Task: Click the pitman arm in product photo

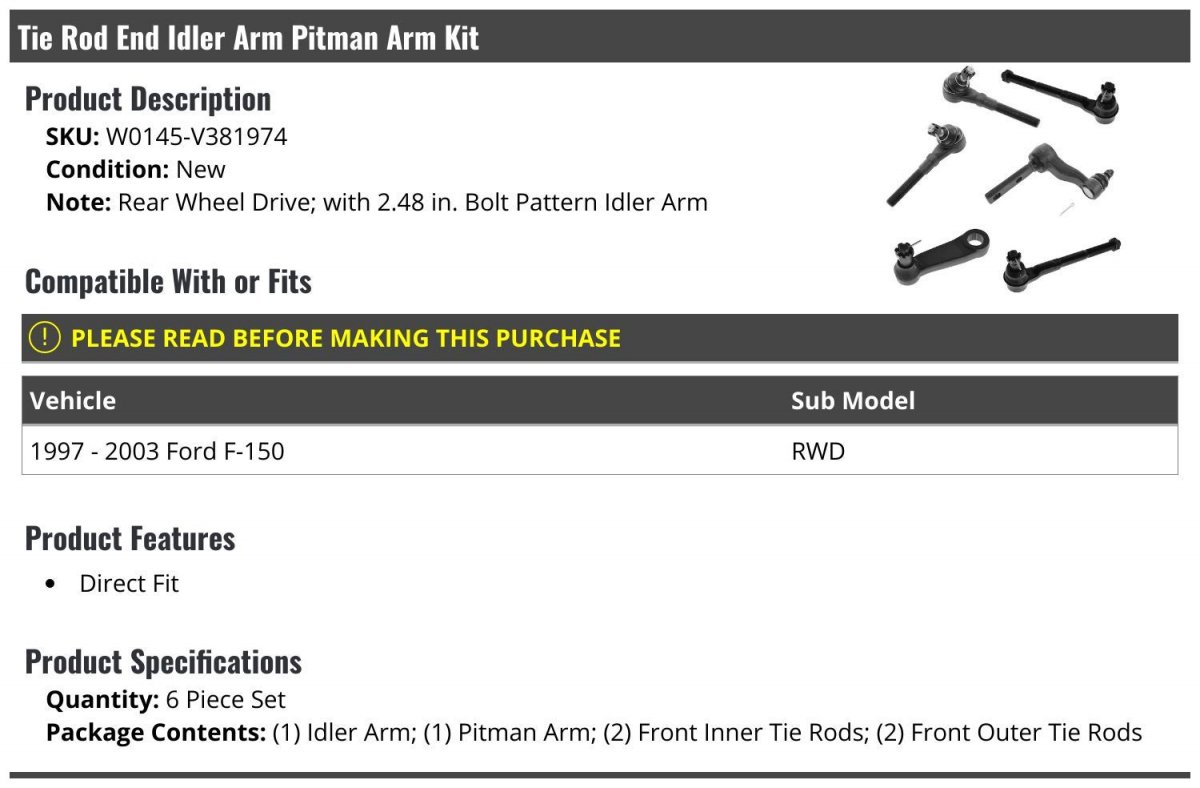Action: (941, 256)
